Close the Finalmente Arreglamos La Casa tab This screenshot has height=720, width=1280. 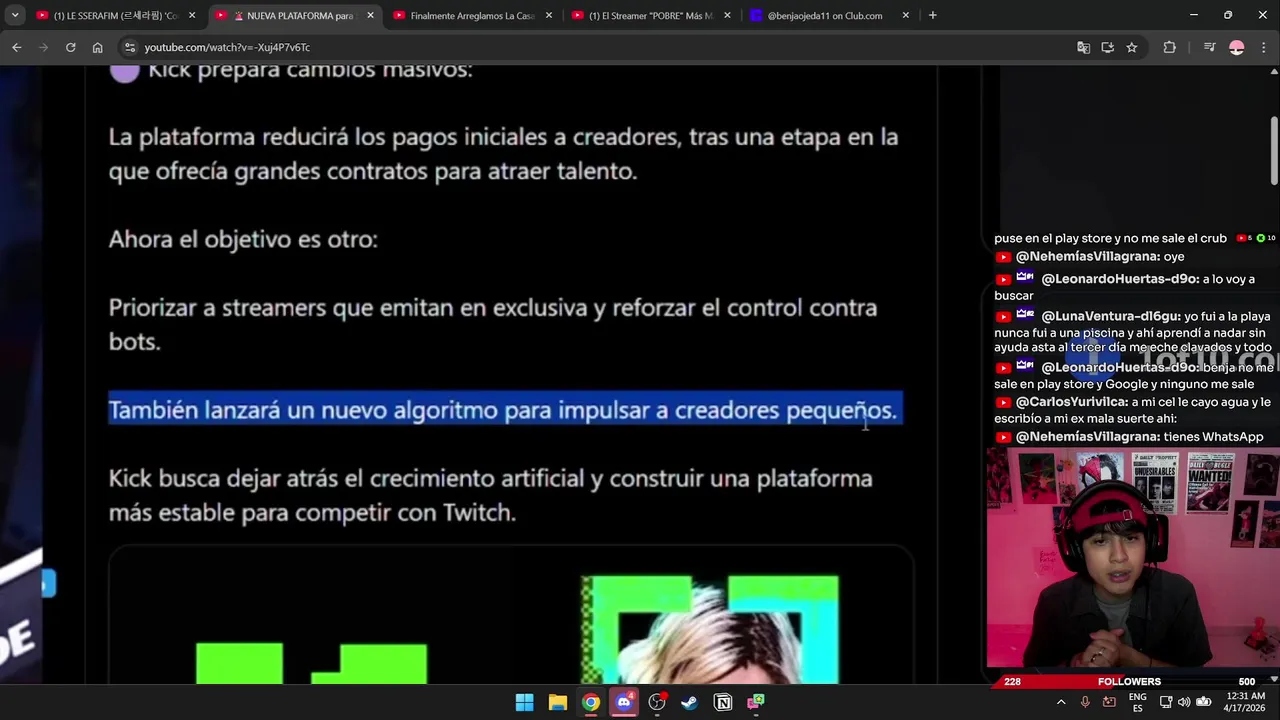click(548, 15)
